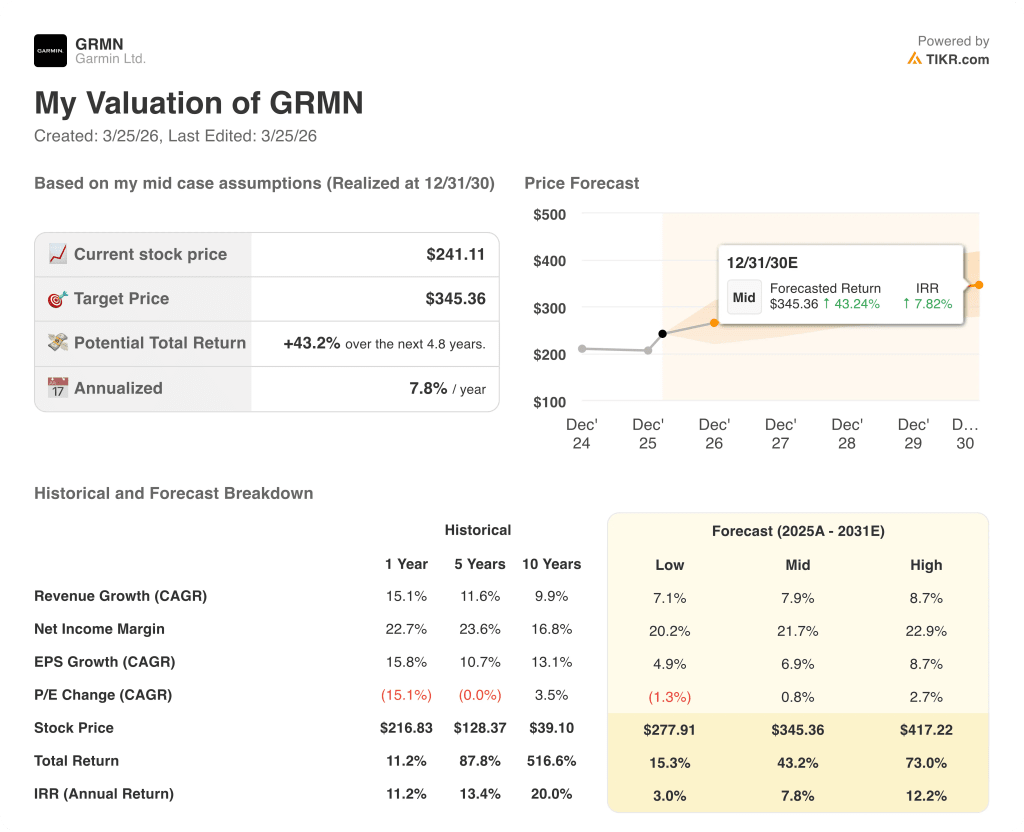
Task: Click the orange endpoint marker on the forecast line
Action: 977,285
